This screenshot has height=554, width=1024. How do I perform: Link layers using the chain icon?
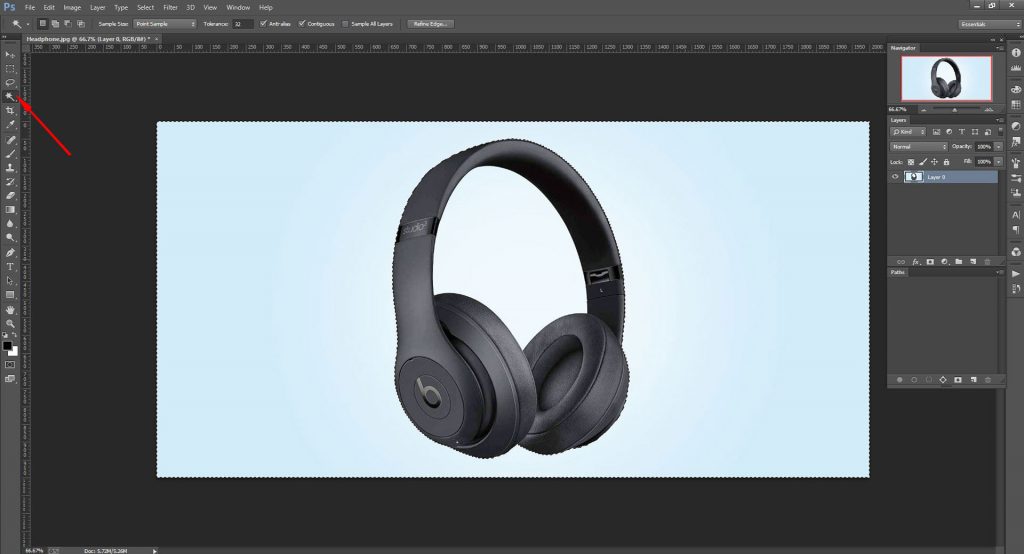(x=901, y=261)
